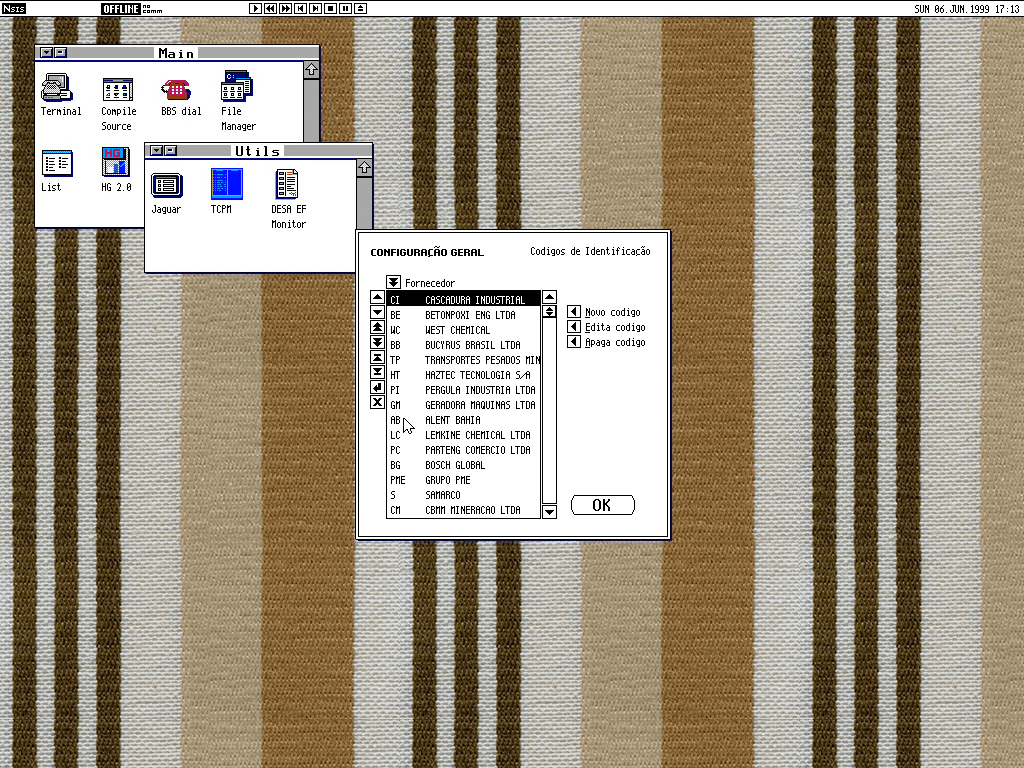This screenshot has width=1024, height=768.
Task: Open the Terminal program icon
Action: pyautogui.click(x=57, y=88)
